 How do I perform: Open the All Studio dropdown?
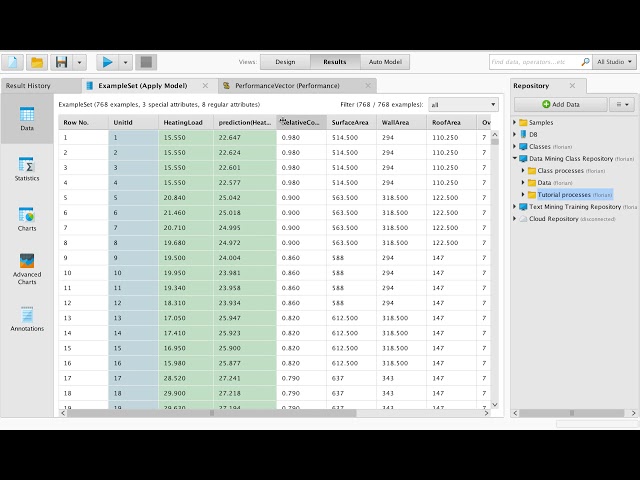(614, 62)
